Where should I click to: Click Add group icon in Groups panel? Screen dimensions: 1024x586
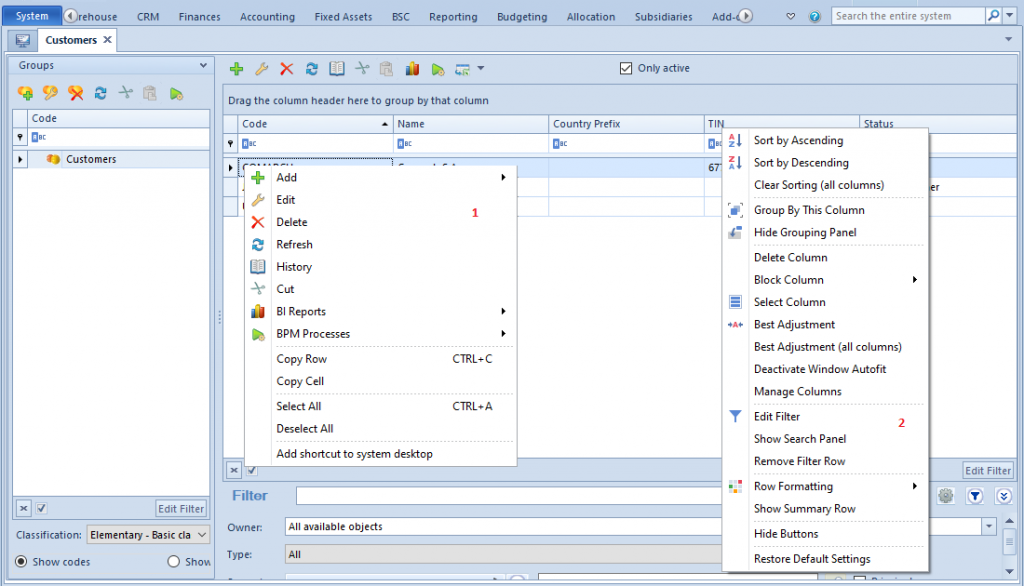[x=25, y=93]
